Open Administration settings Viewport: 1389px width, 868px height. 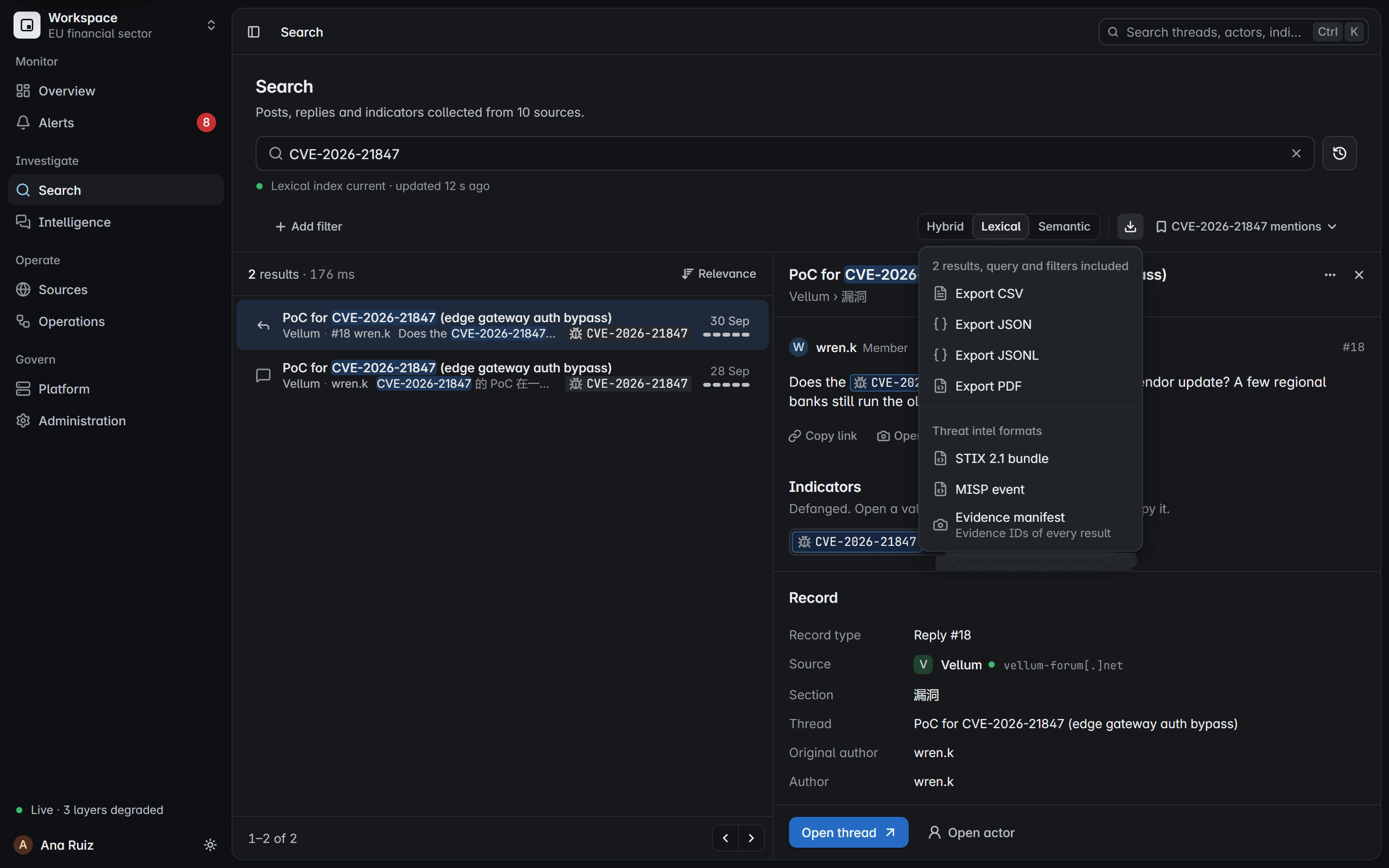[x=115, y=421]
